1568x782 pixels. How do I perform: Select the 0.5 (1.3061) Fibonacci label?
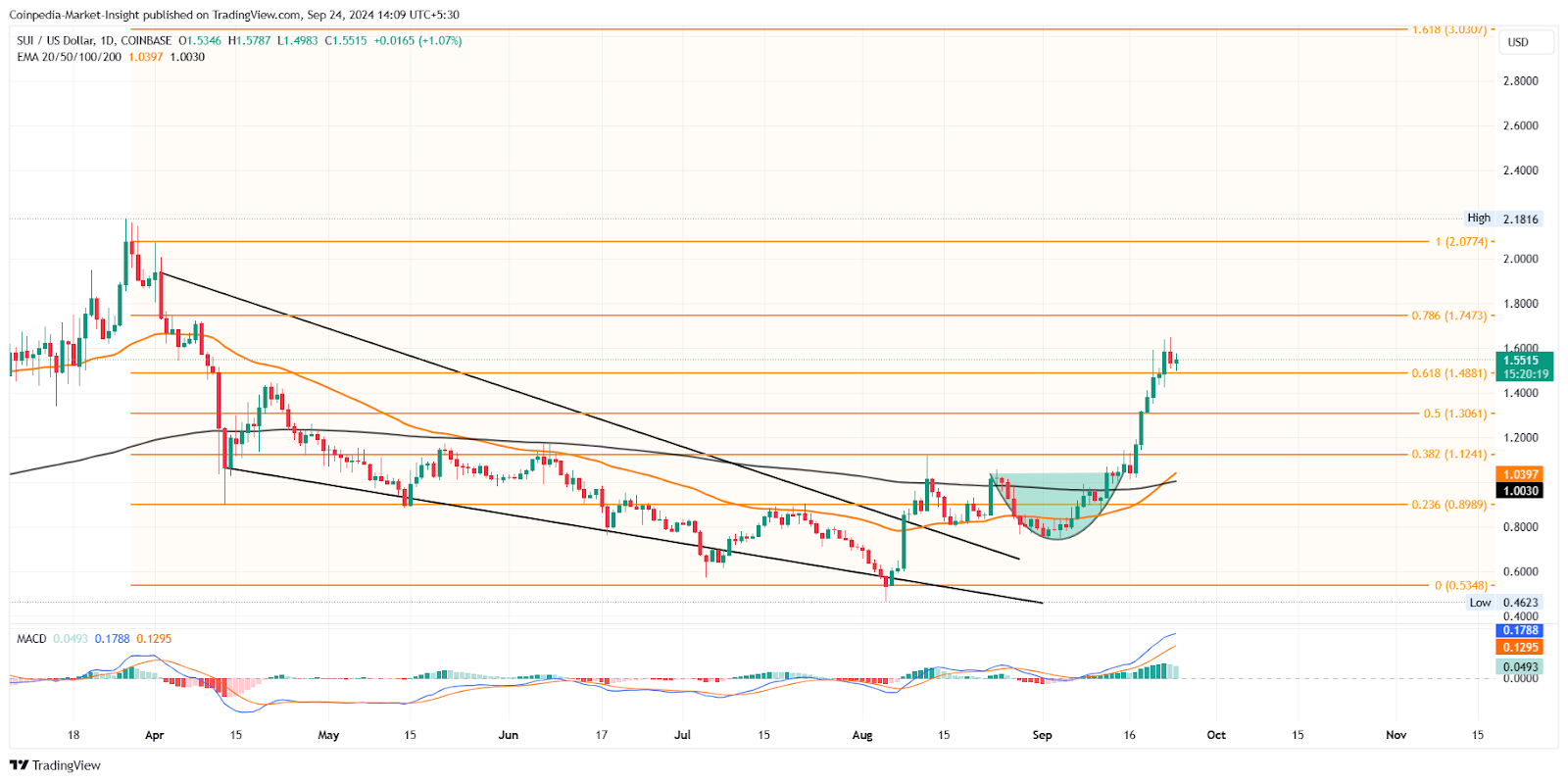coord(1455,414)
